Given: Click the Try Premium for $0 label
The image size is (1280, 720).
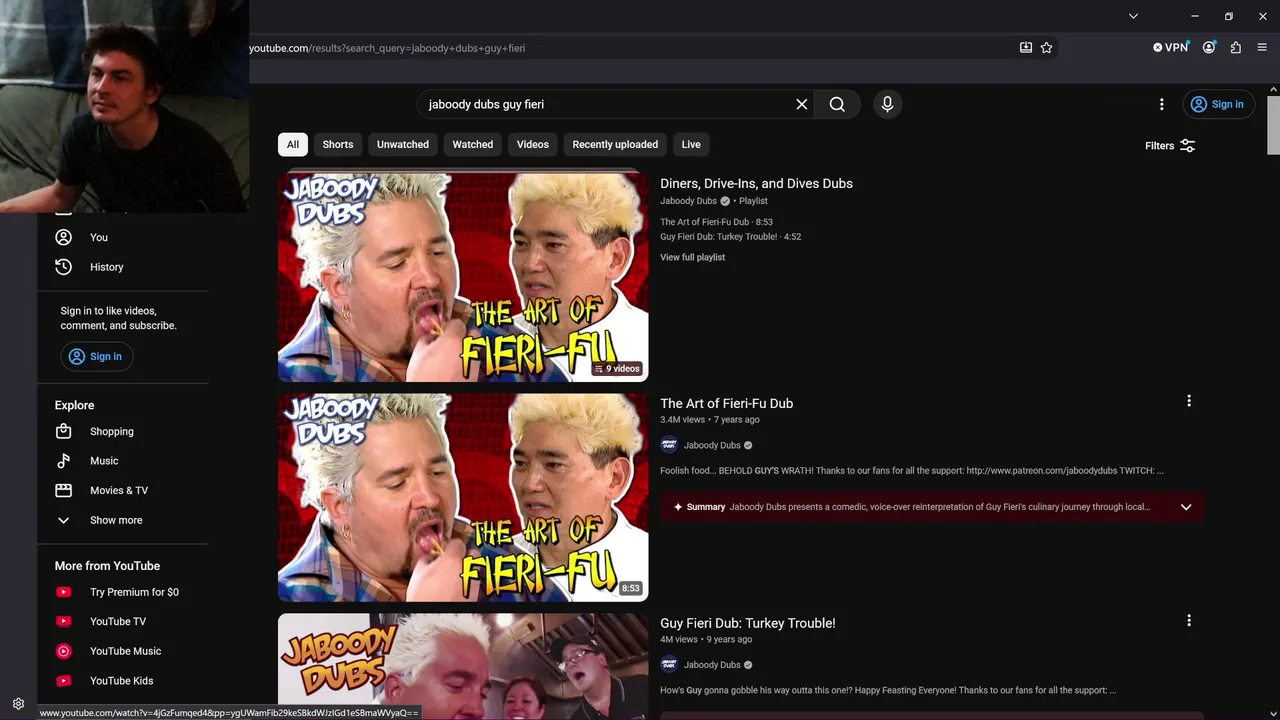Looking at the screenshot, I should pos(134,592).
